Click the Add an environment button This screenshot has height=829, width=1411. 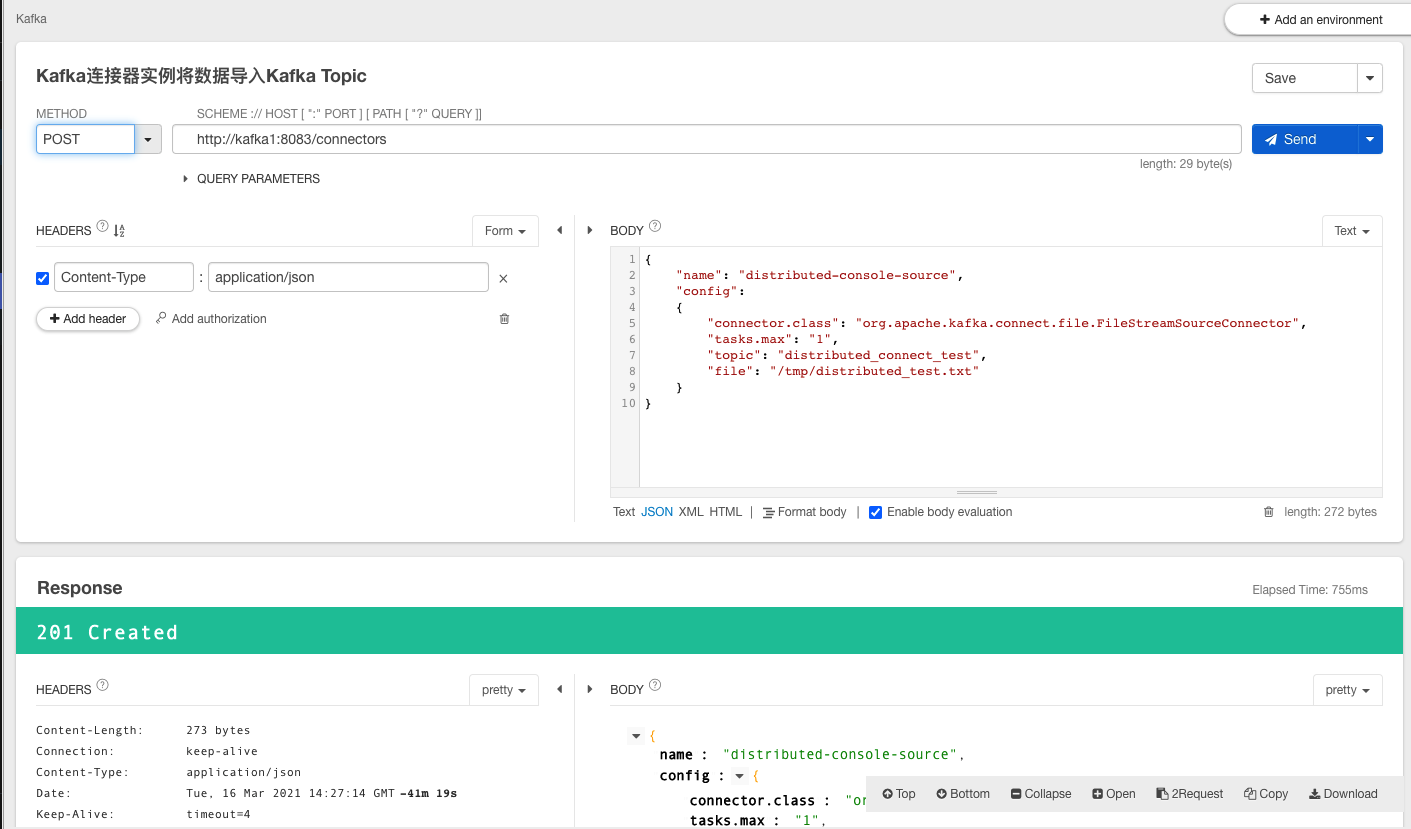1320,19
